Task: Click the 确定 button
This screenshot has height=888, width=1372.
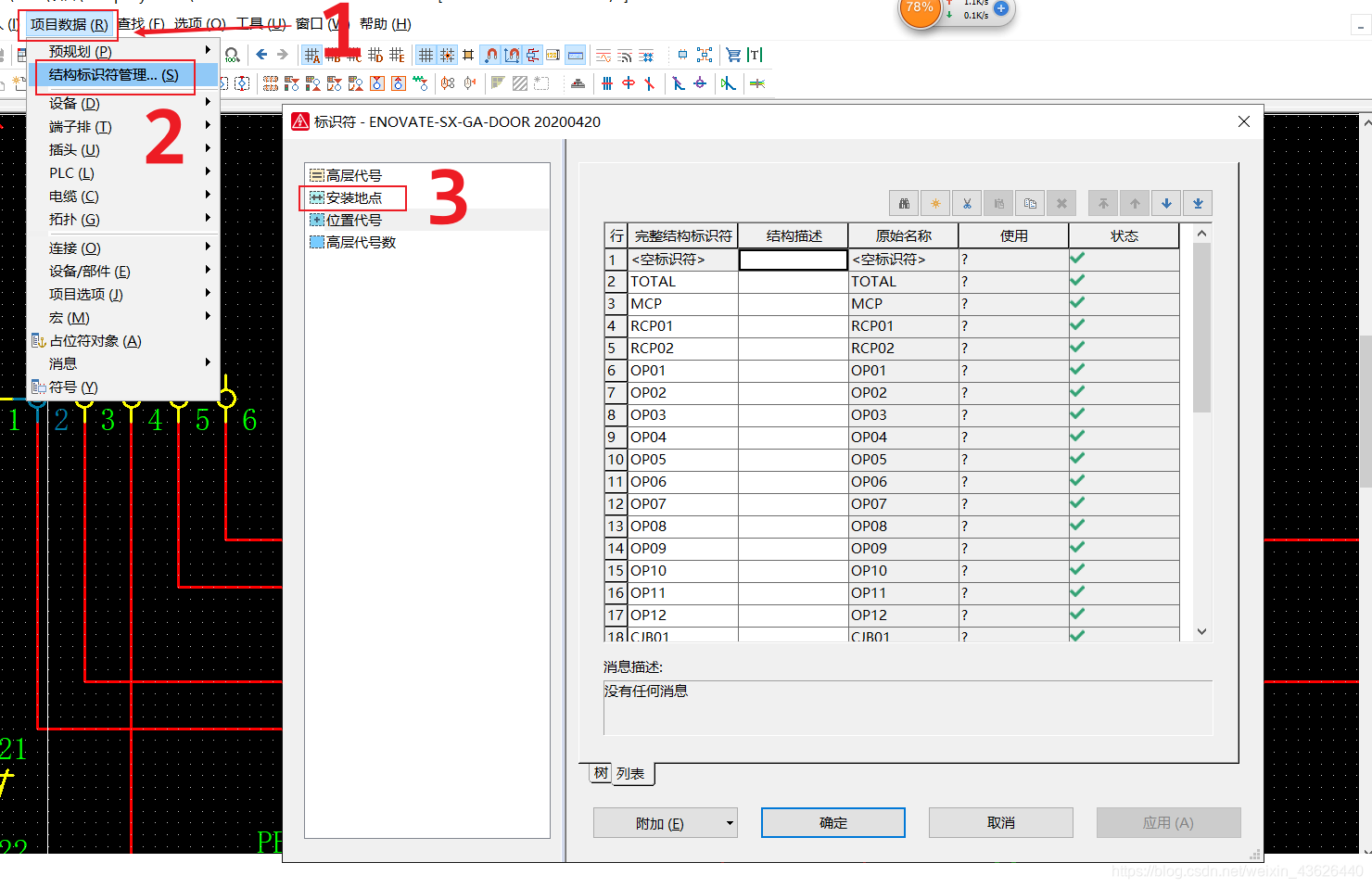Action: tap(832, 823)
